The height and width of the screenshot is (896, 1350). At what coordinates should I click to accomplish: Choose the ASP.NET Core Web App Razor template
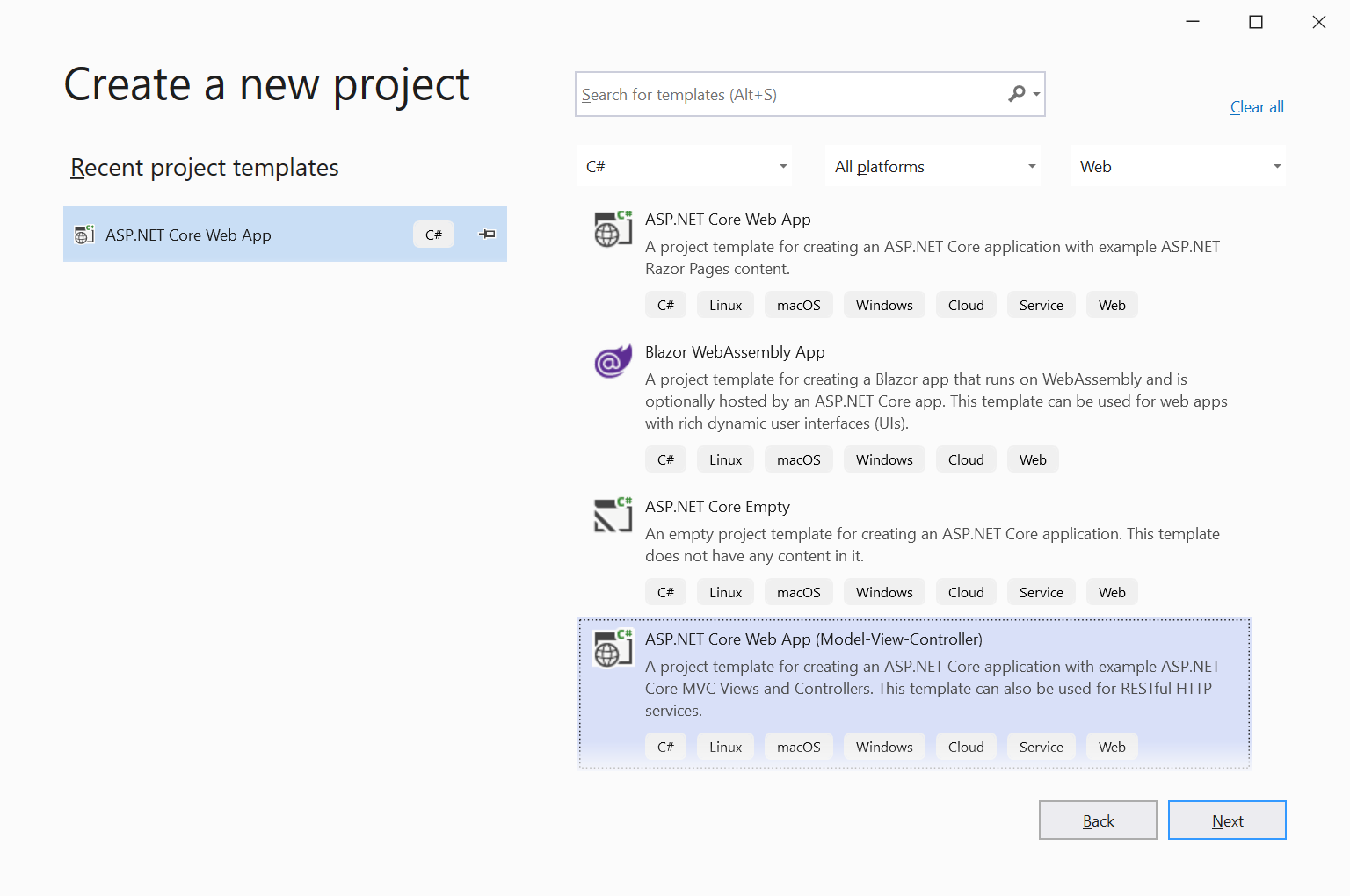point(728,220)
